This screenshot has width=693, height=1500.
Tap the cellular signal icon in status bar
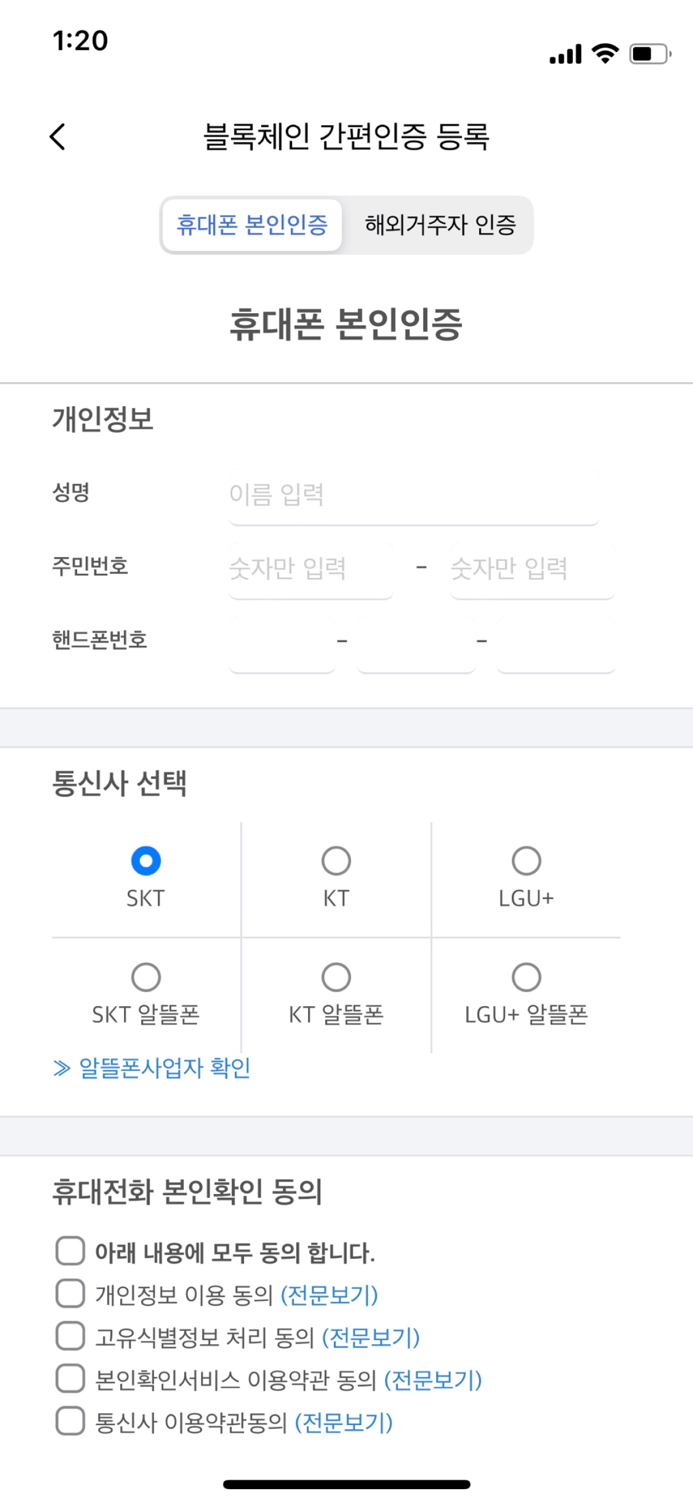coord(563,56)
